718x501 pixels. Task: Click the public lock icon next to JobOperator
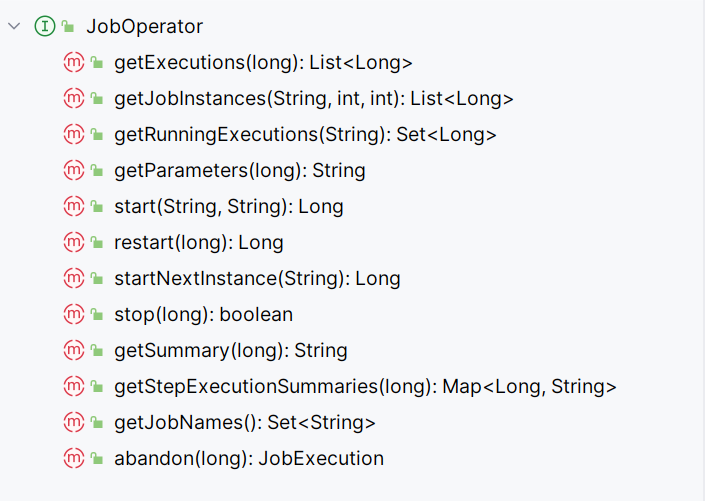(x=68, y=26)
